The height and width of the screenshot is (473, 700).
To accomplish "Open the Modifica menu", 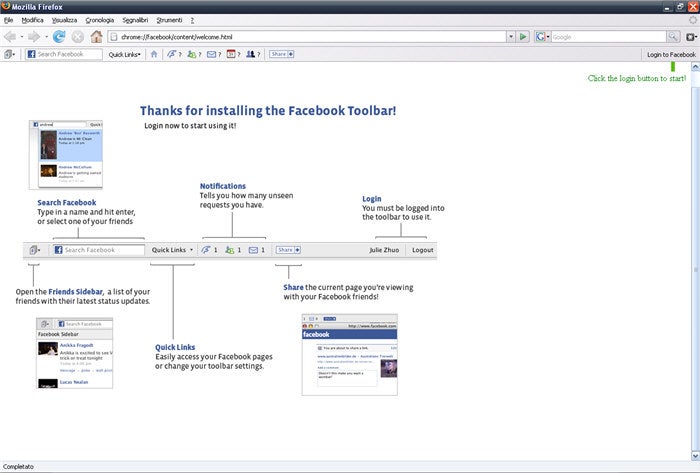I will [33, 20].
